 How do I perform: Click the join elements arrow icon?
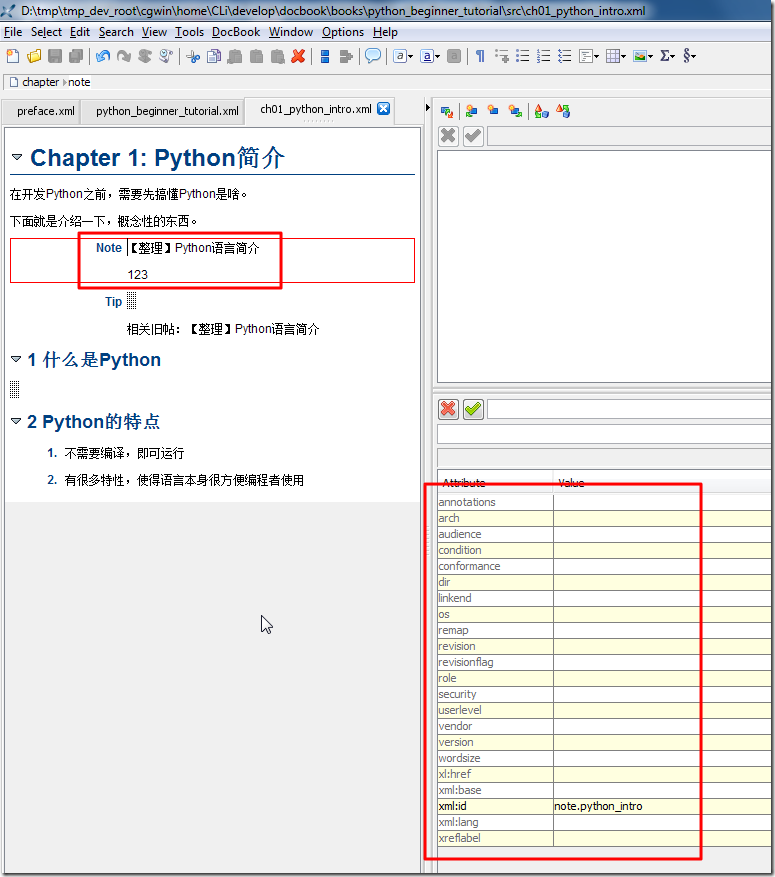(346, 56)
